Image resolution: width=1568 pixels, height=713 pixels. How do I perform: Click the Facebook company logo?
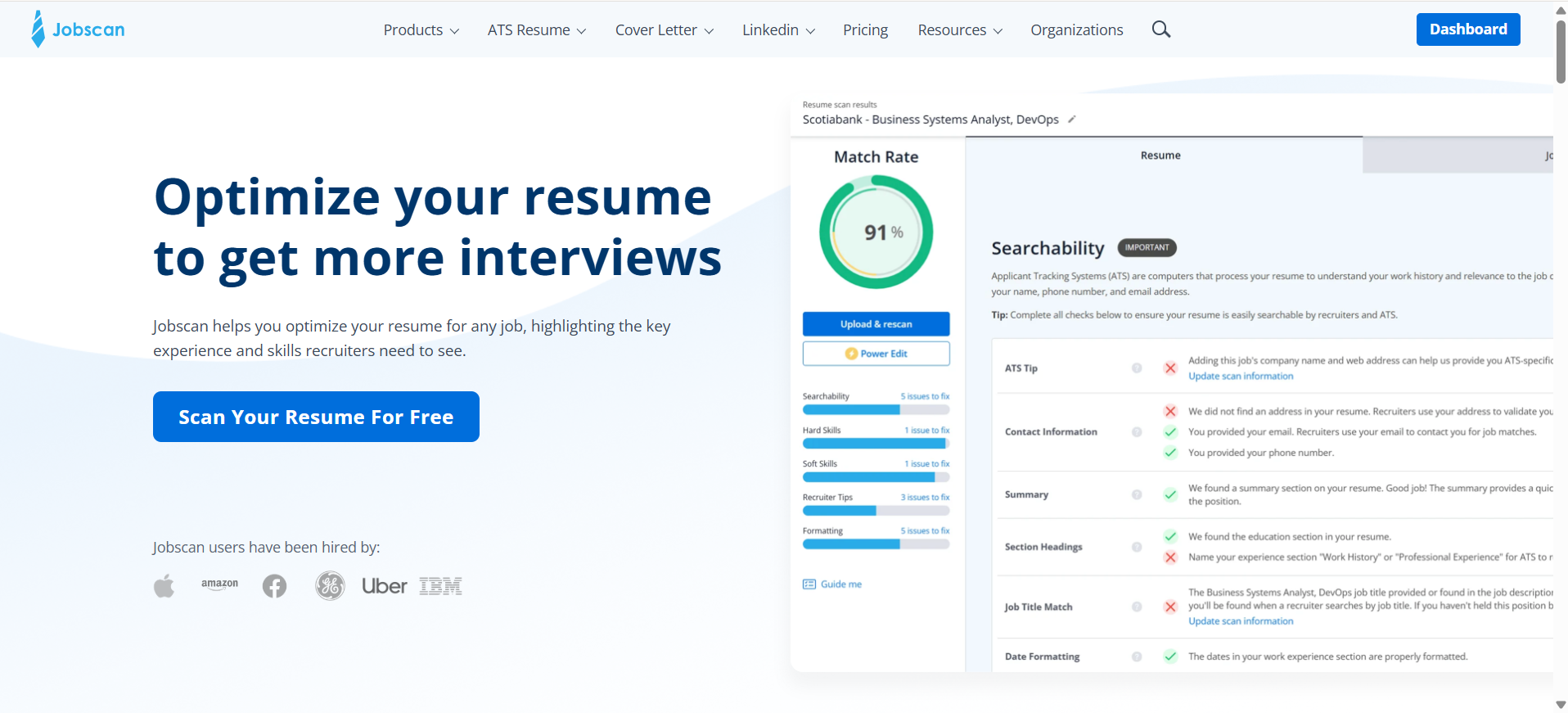coord(274,586)
